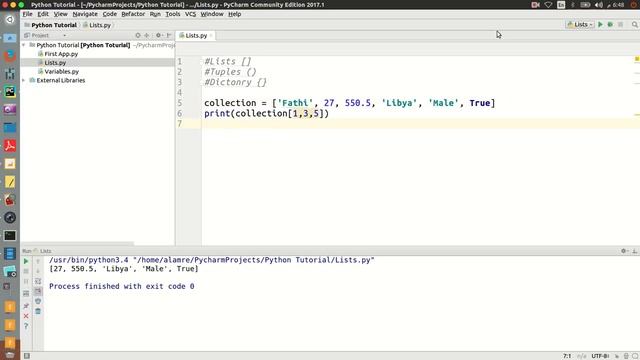Click the Run panel stop square icon

[26, 271]
